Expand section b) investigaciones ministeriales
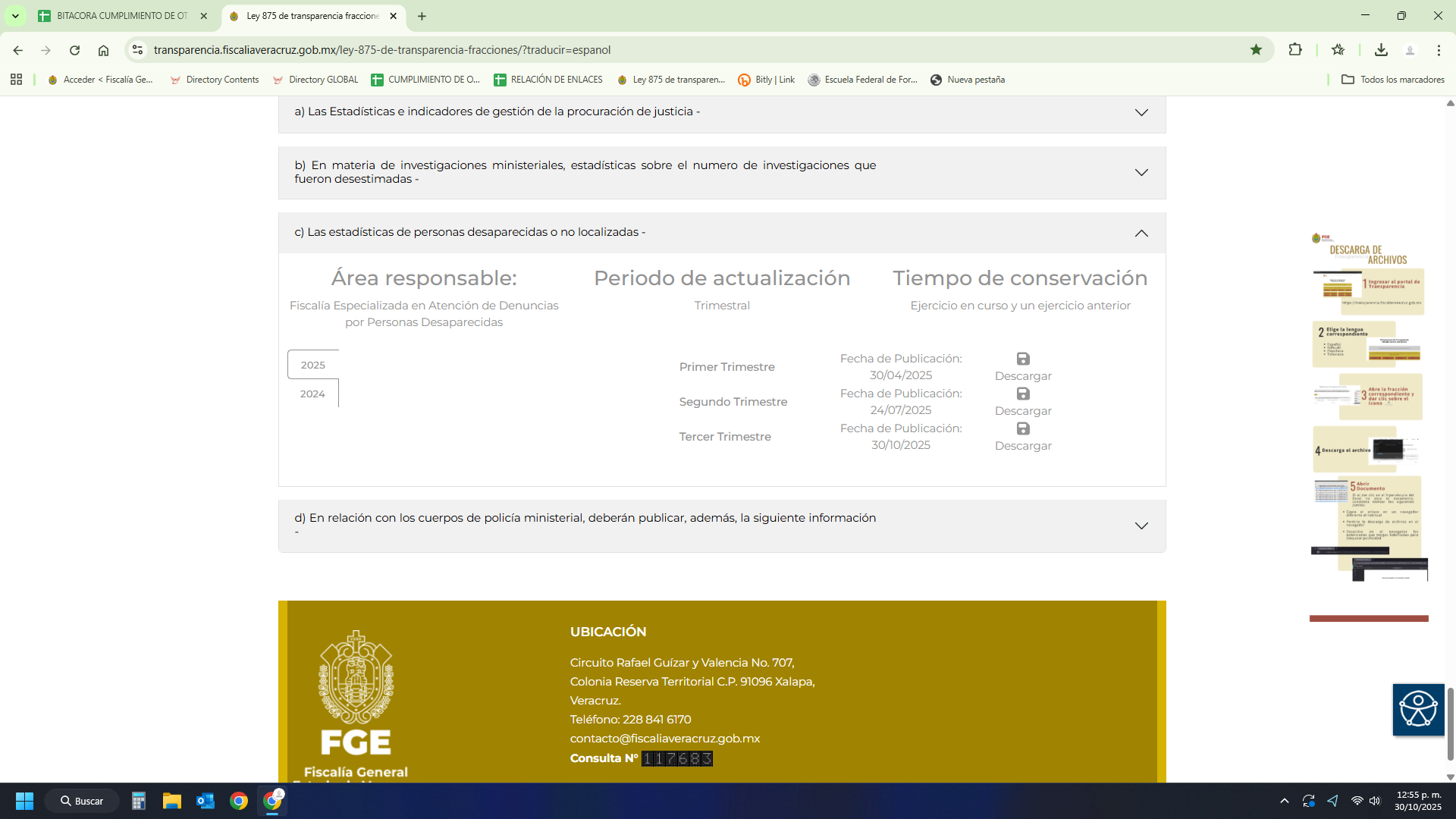Image resolution: width=1456 pixels, height=819 pixels. tap(1141, 173)
